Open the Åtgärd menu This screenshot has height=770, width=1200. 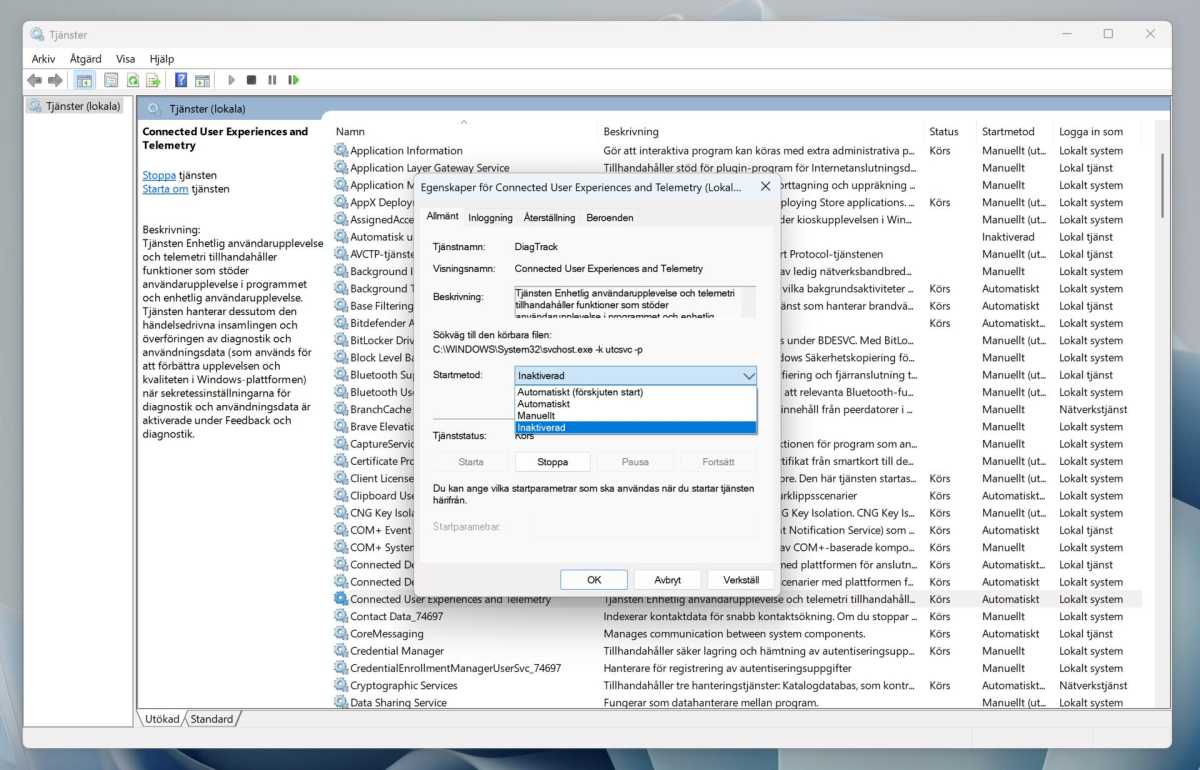(x=85, y=59)
